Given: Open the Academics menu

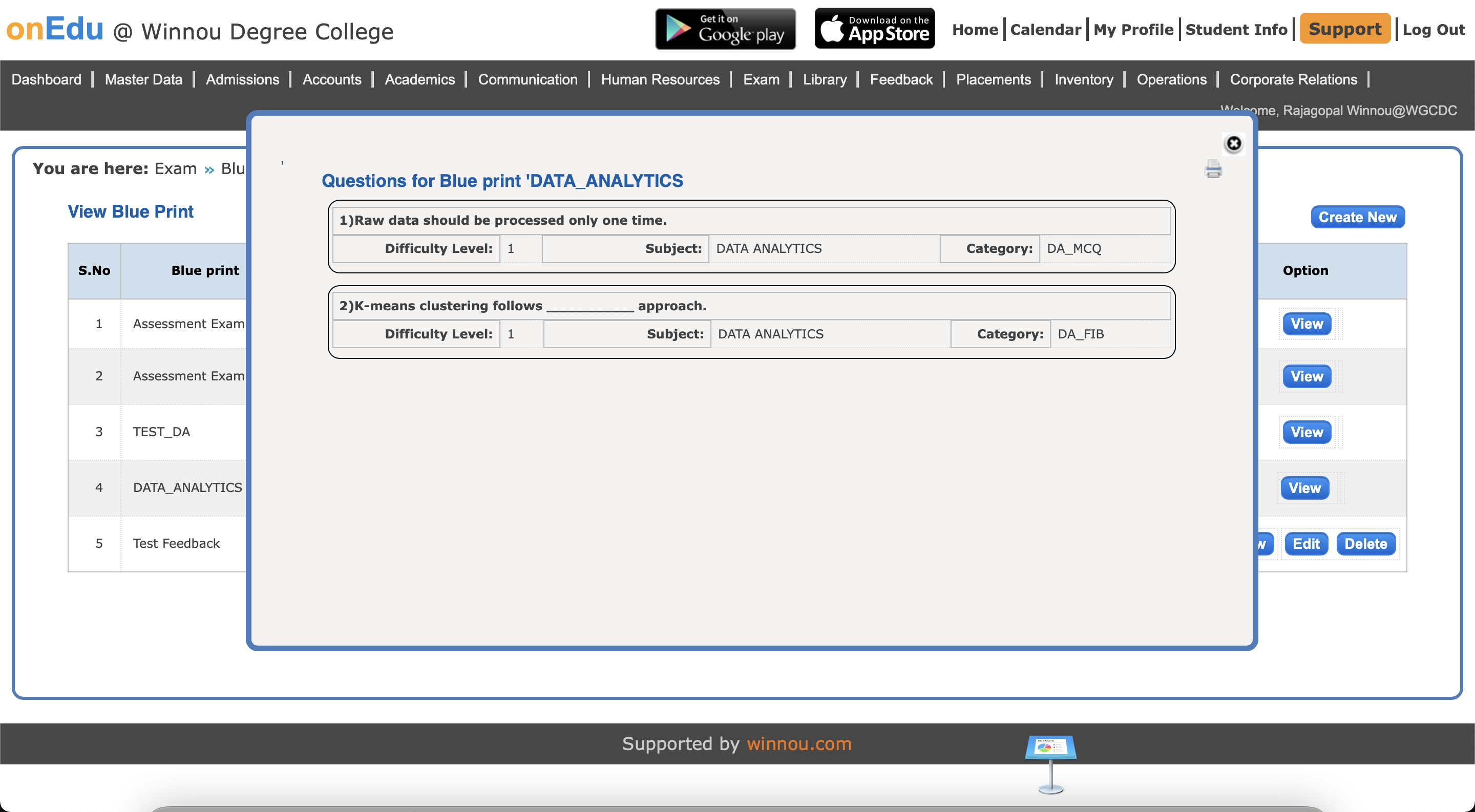Looking at the screenshot, I should click(x=419, y=79).
